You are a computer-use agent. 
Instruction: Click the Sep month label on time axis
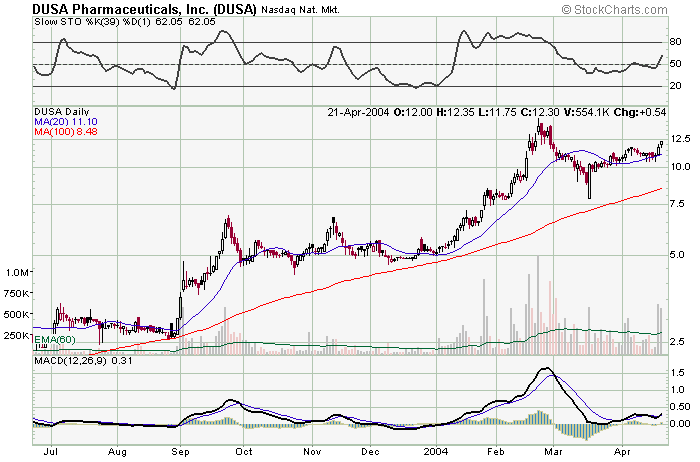point(180,452)
